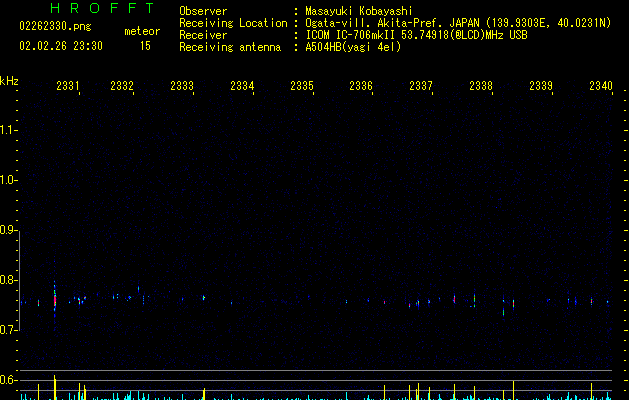
Task: Click the tall yellow intensity spike below the 2338 echoes
Action: [513, 390]
